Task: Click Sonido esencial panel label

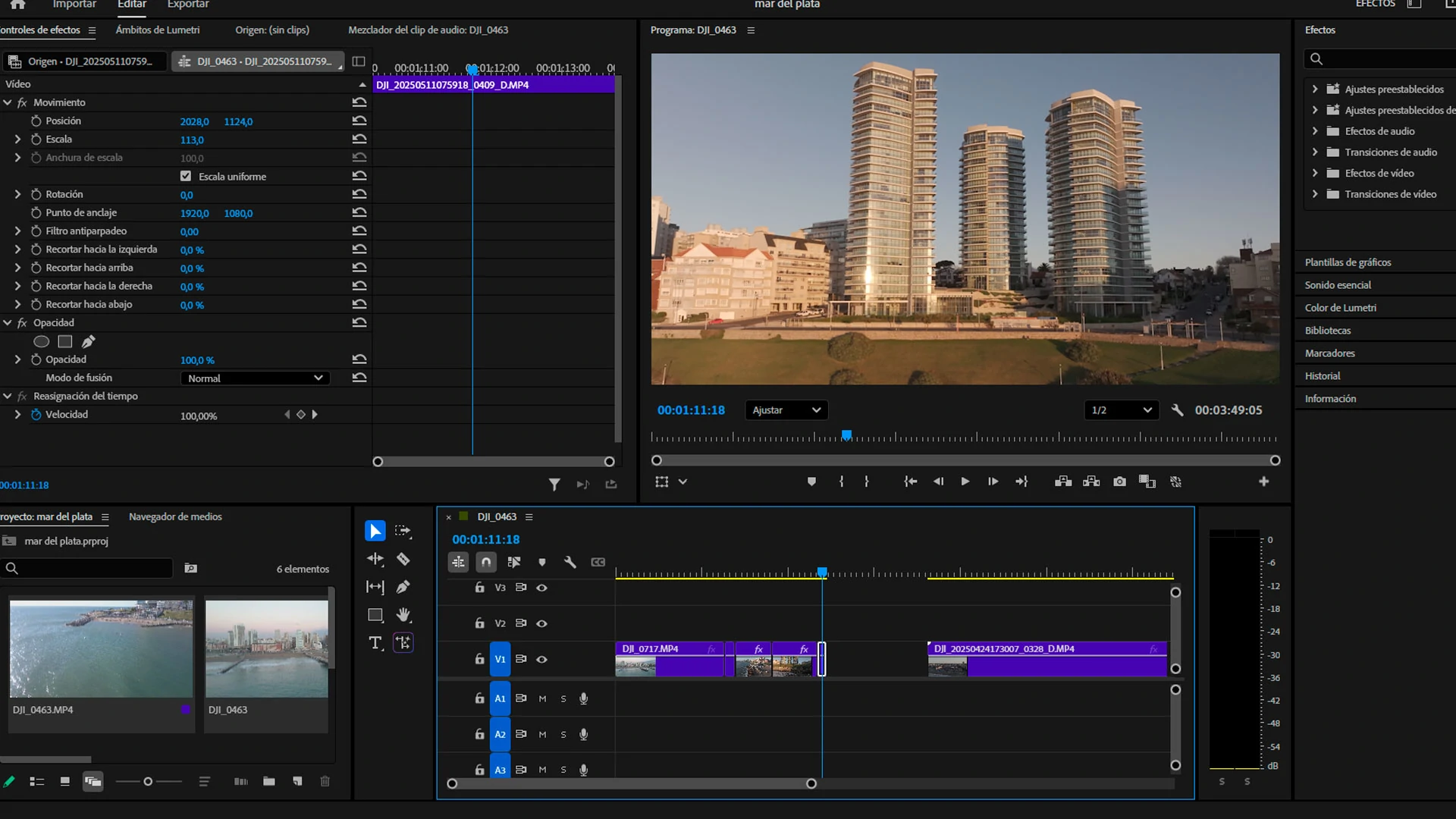Action: (x=1338, y=285)
